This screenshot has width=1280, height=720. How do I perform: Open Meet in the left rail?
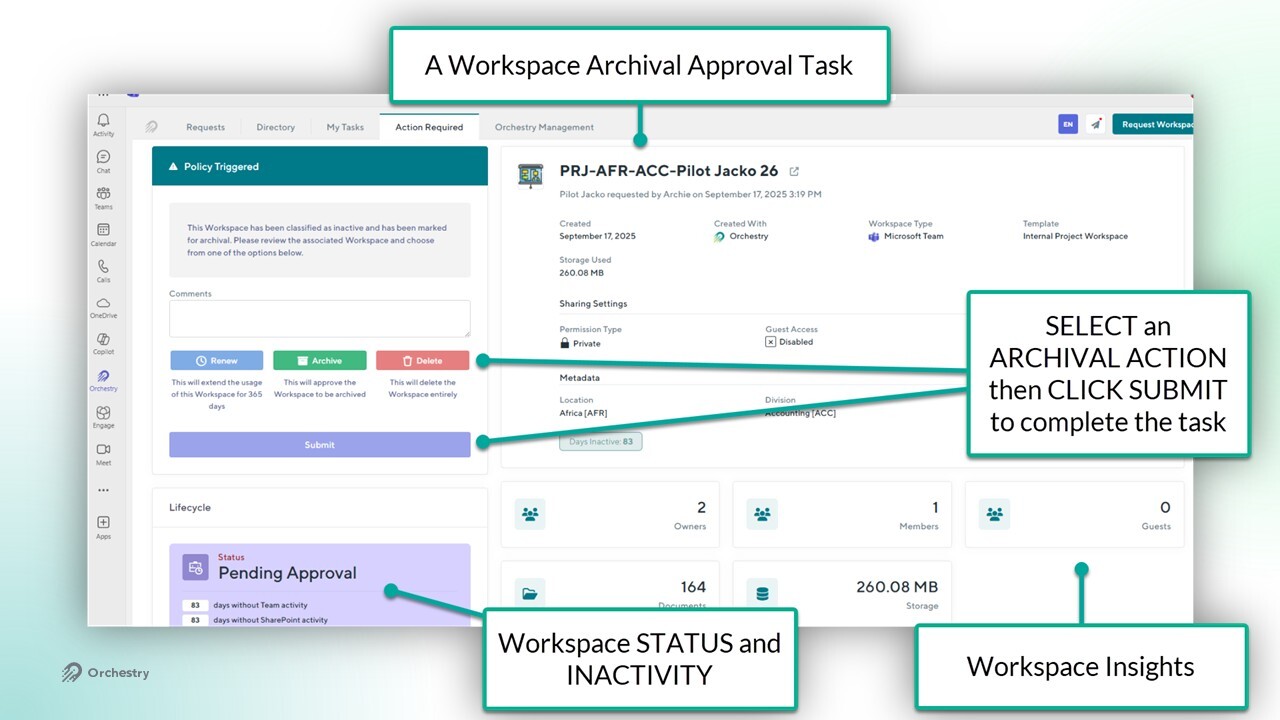coord(103,454)
